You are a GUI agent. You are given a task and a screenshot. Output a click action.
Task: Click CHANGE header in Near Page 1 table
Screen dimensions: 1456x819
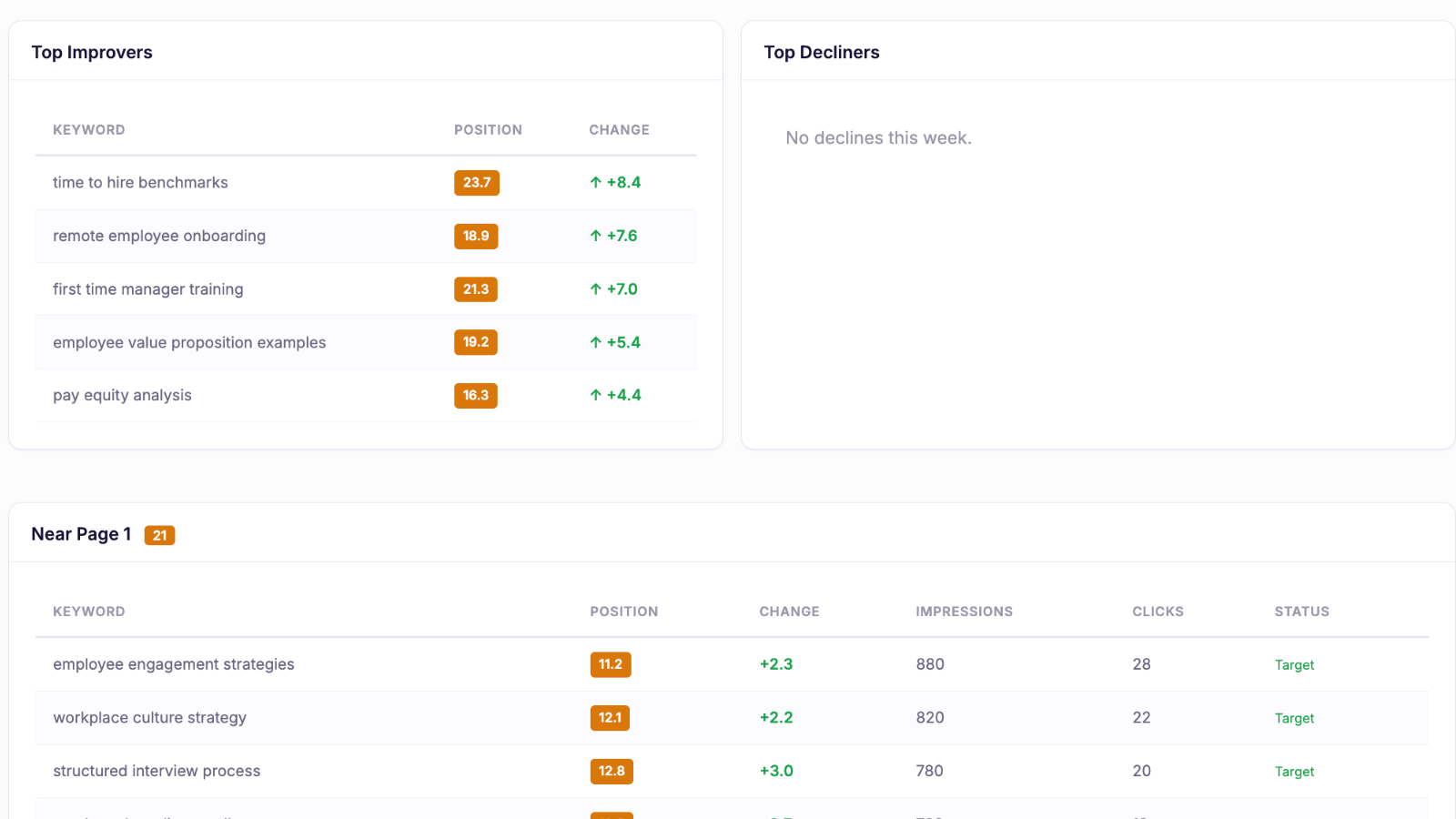[790, 612]
